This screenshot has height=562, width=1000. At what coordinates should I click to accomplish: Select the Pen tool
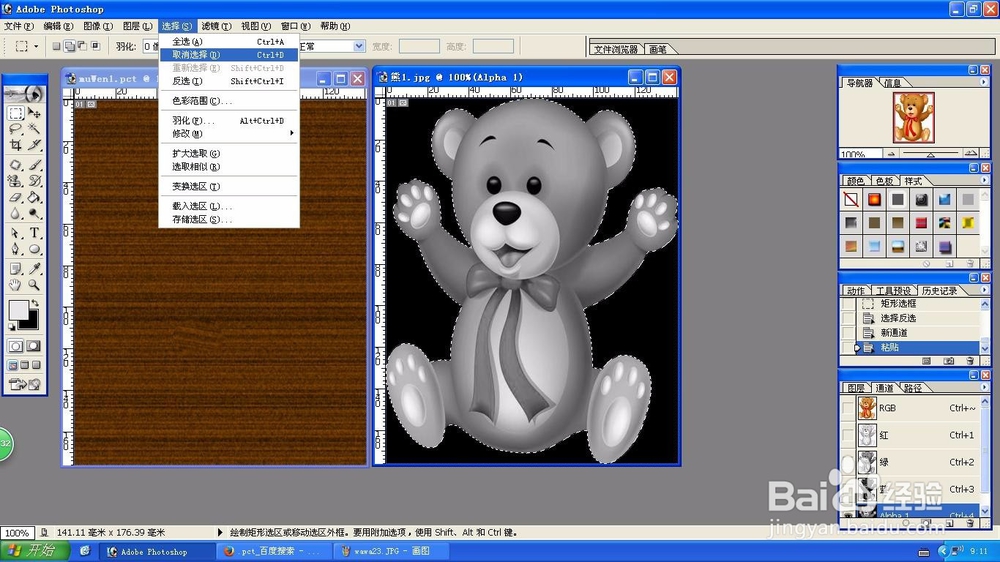point(16,249)
